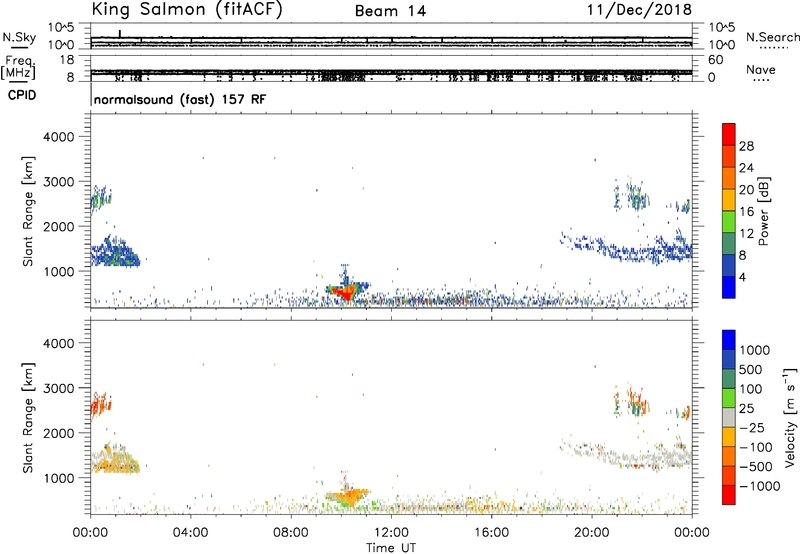Click the 'Beam 14' label

[x=390, y=11]
